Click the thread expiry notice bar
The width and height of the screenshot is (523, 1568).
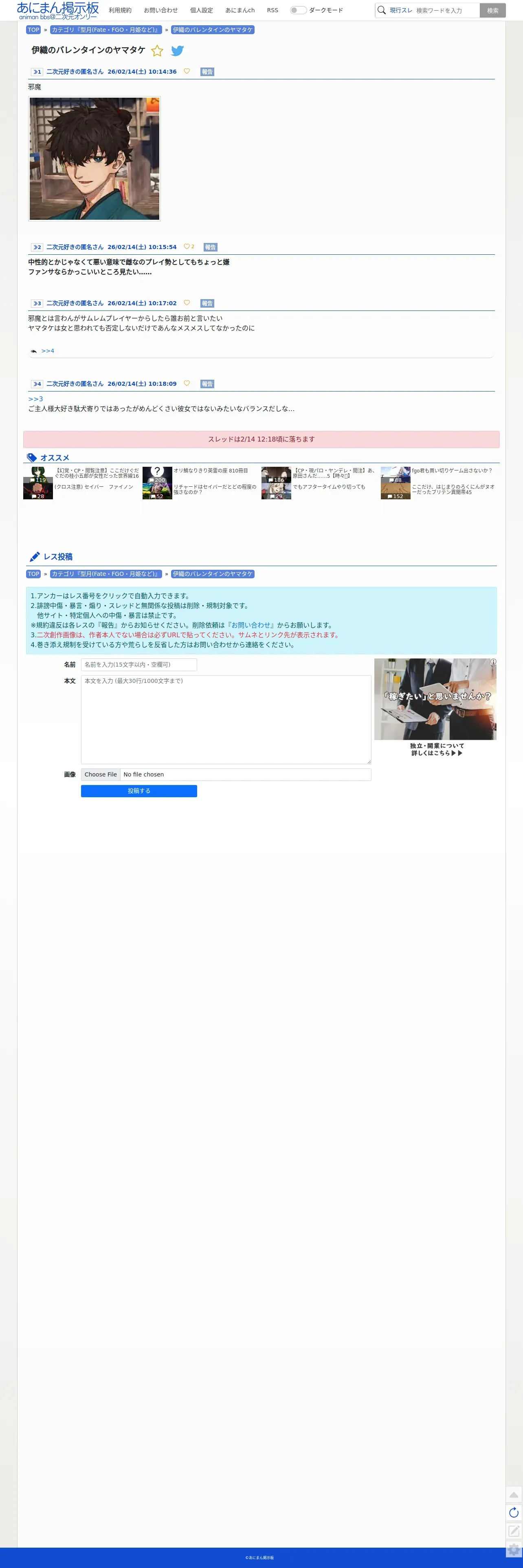(261, 440)
